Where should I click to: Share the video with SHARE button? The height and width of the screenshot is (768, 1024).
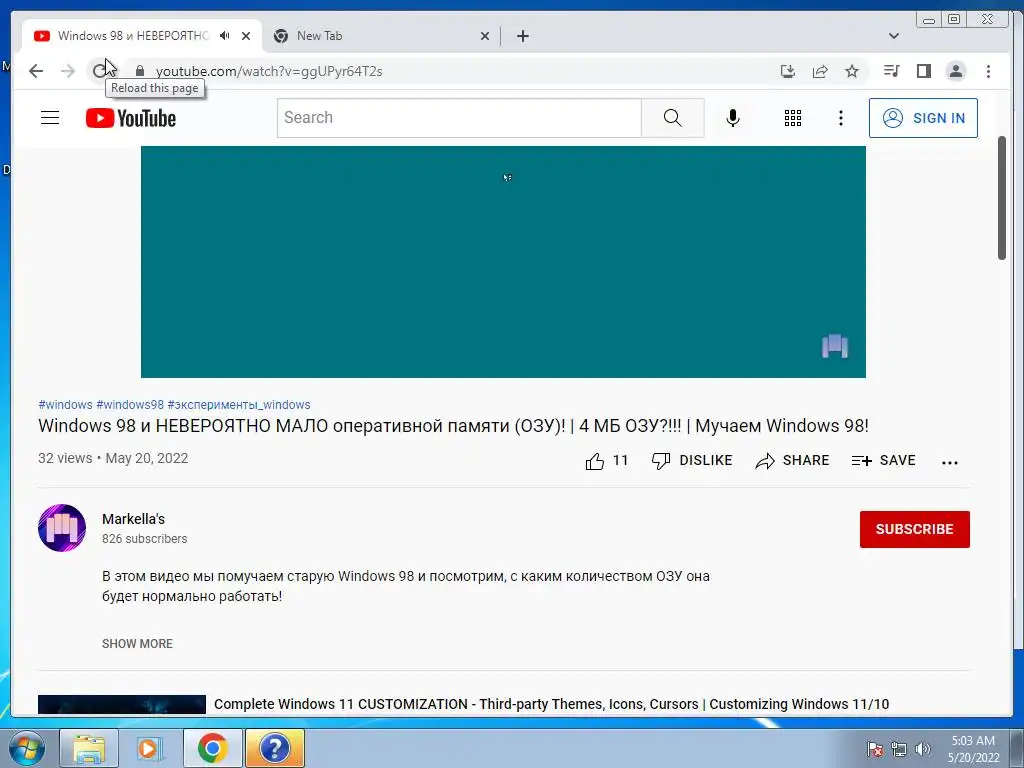point(792,460)
